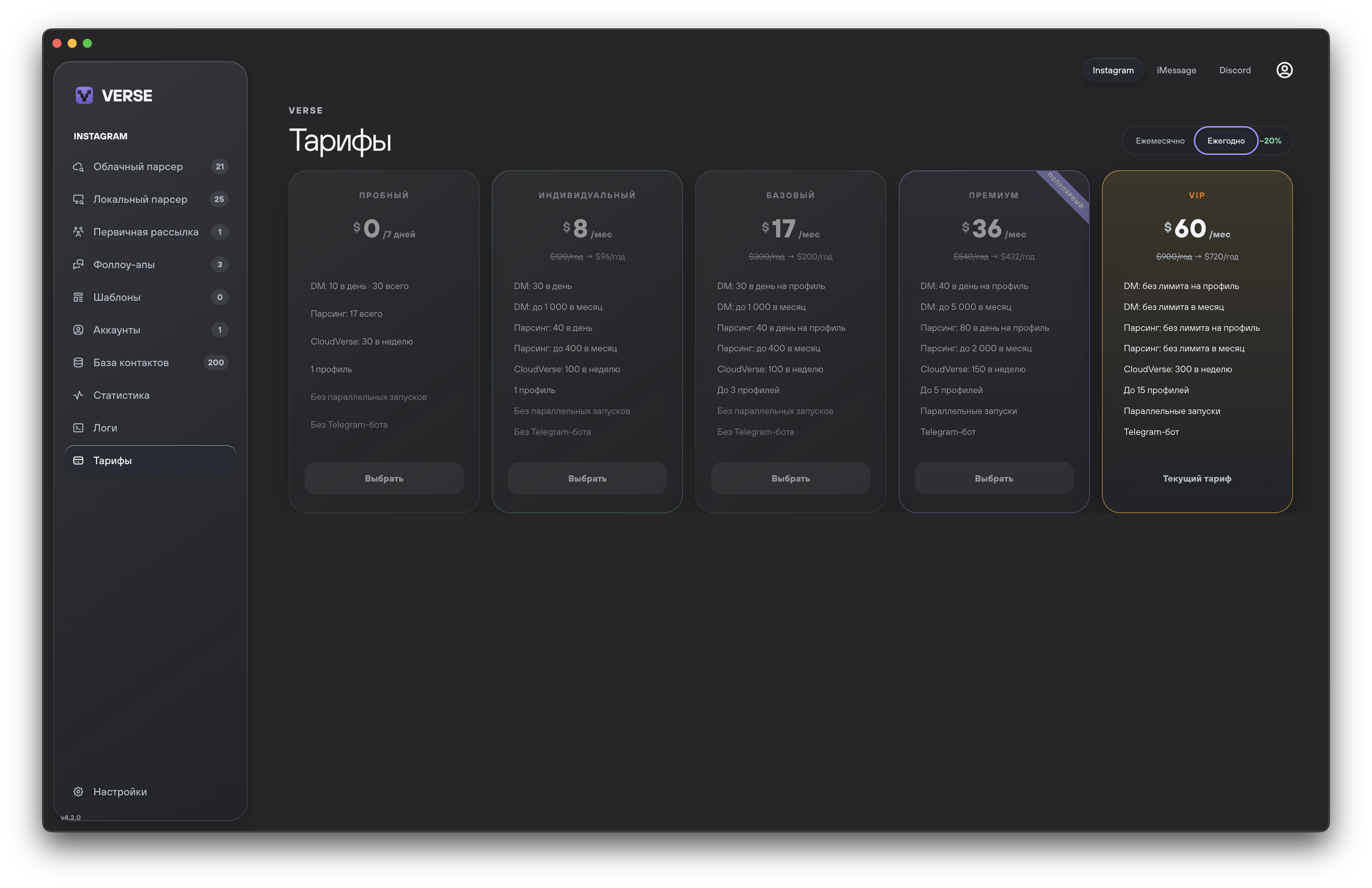Click the База контактов database icon
Image resolution: width=1372 pixels, height=888 pixels.
(x=78, y=362)
